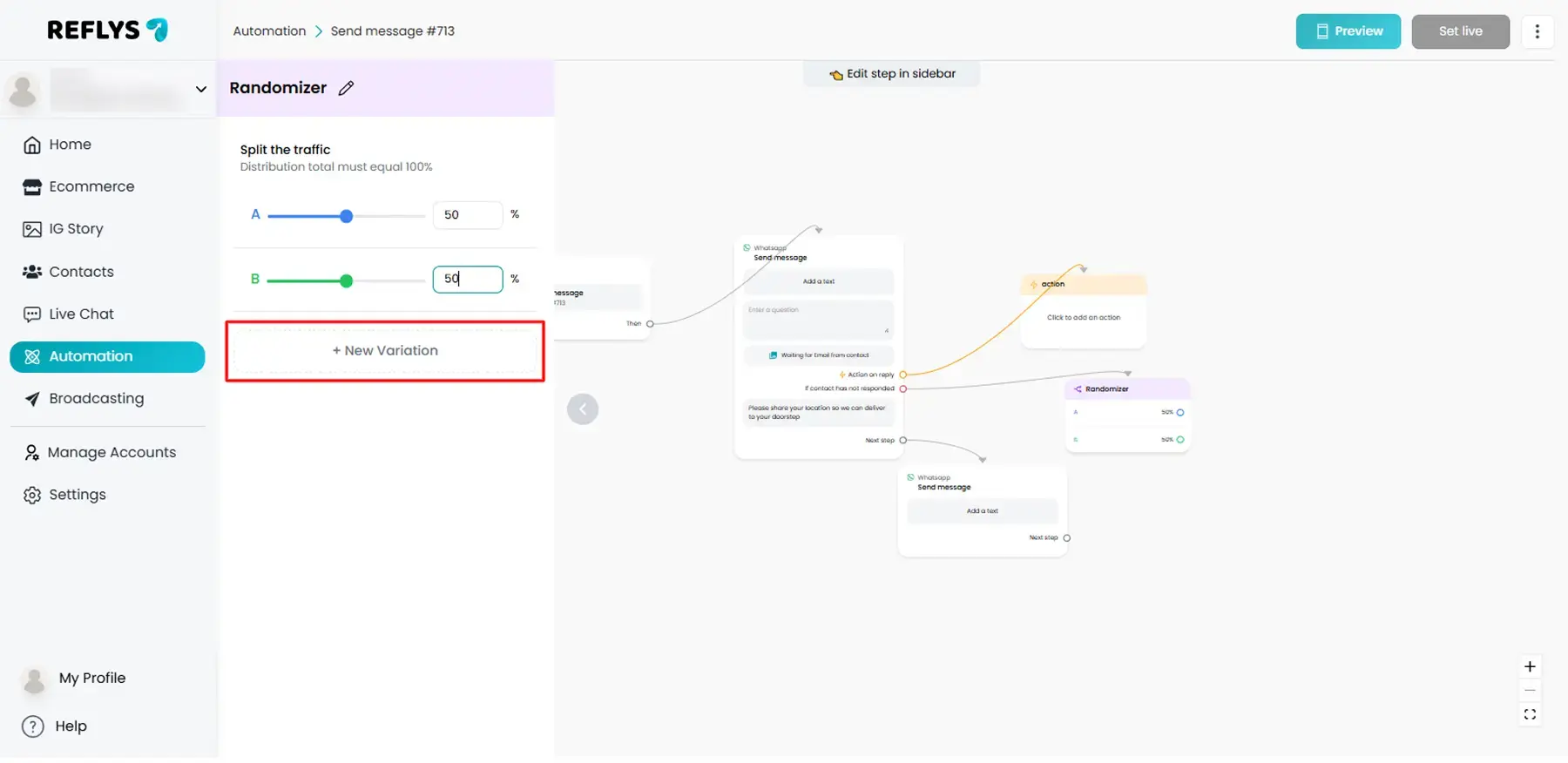Click the canvas zoom in plus icon
Screen dimensions: 1568x763
[x=1530, y=667]
